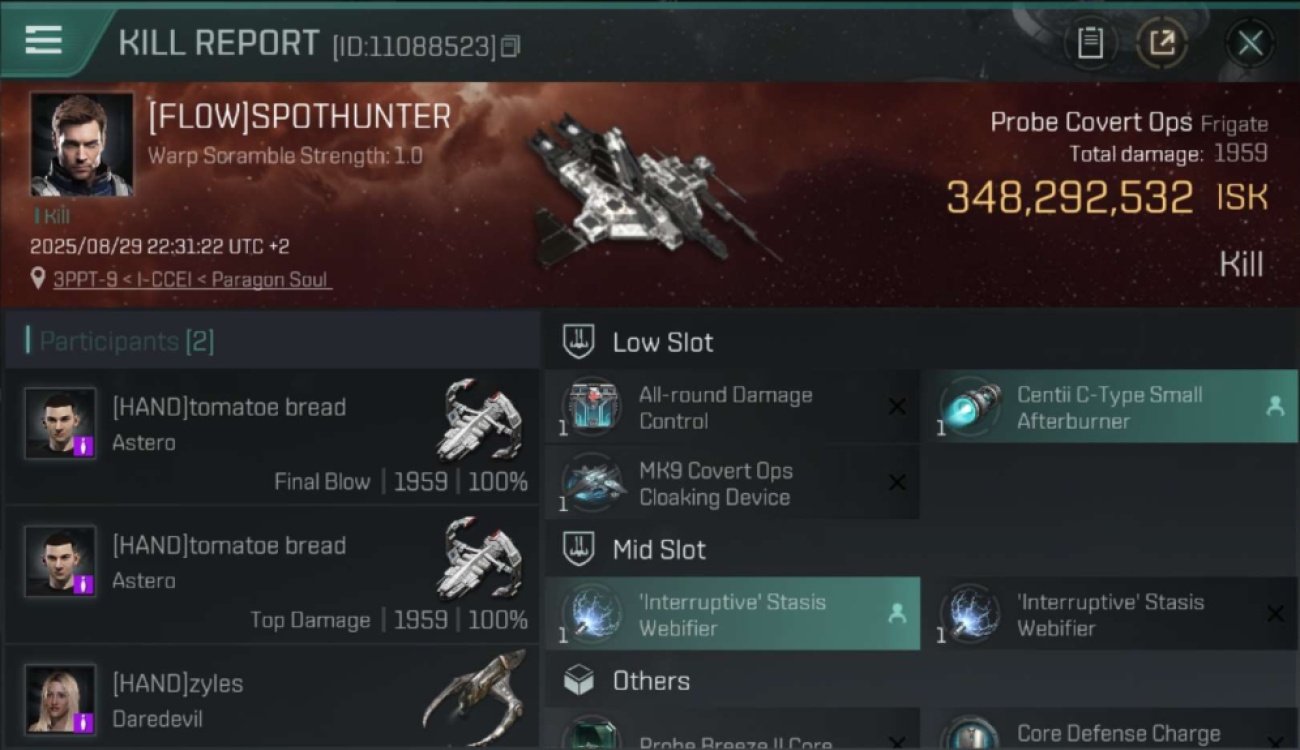The width and height of the screenshot is (1300, 750).
Task: Select tomatoe bread Final Blow entry
Action: tap(271, 438)
